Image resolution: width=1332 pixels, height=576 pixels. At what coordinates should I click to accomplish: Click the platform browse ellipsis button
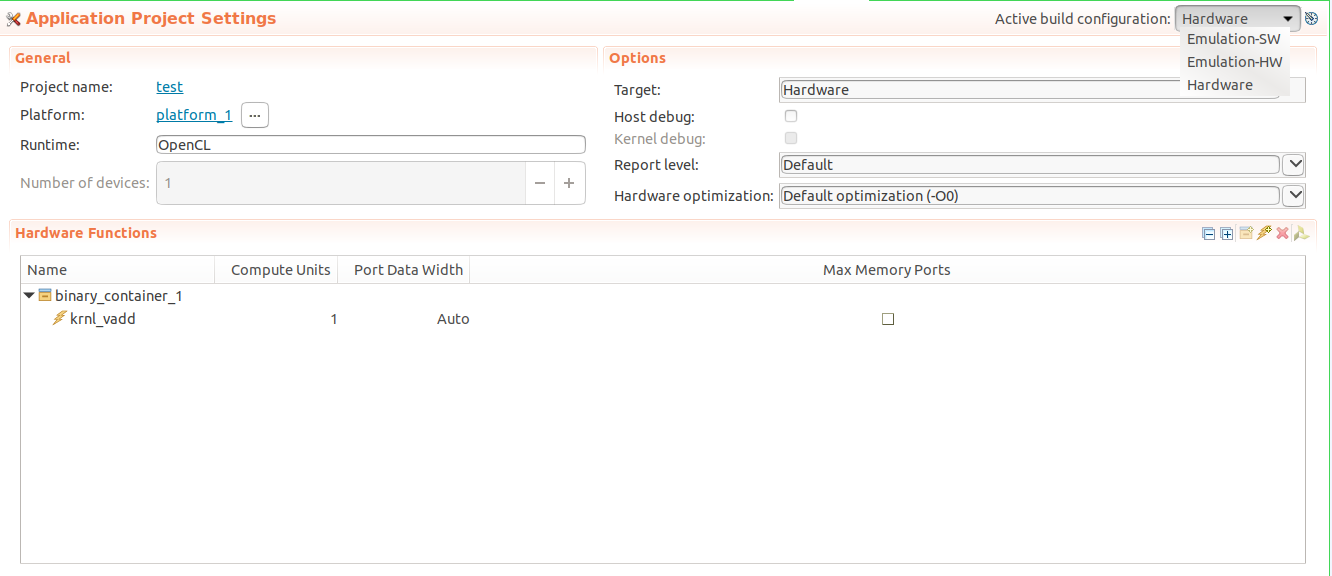coord(255,115)
